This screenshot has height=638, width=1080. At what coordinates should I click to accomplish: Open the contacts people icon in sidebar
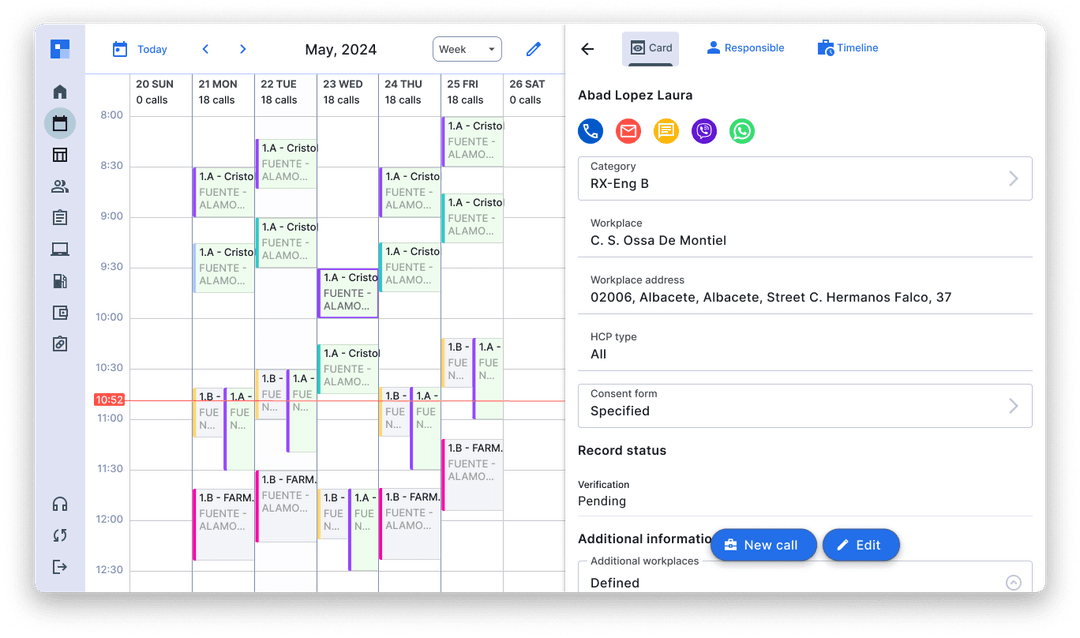pos(60,186)
